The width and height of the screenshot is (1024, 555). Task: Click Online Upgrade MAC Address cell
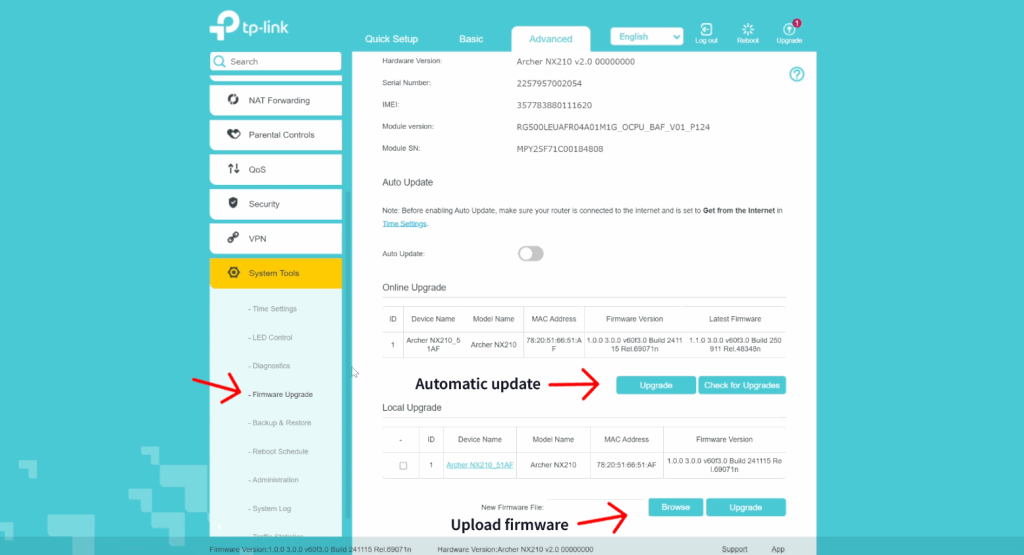(x=554, y=345)
